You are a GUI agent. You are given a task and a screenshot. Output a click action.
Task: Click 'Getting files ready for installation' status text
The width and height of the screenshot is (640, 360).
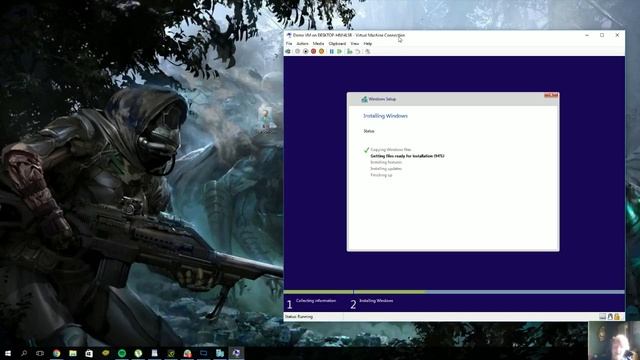[407, 156]
